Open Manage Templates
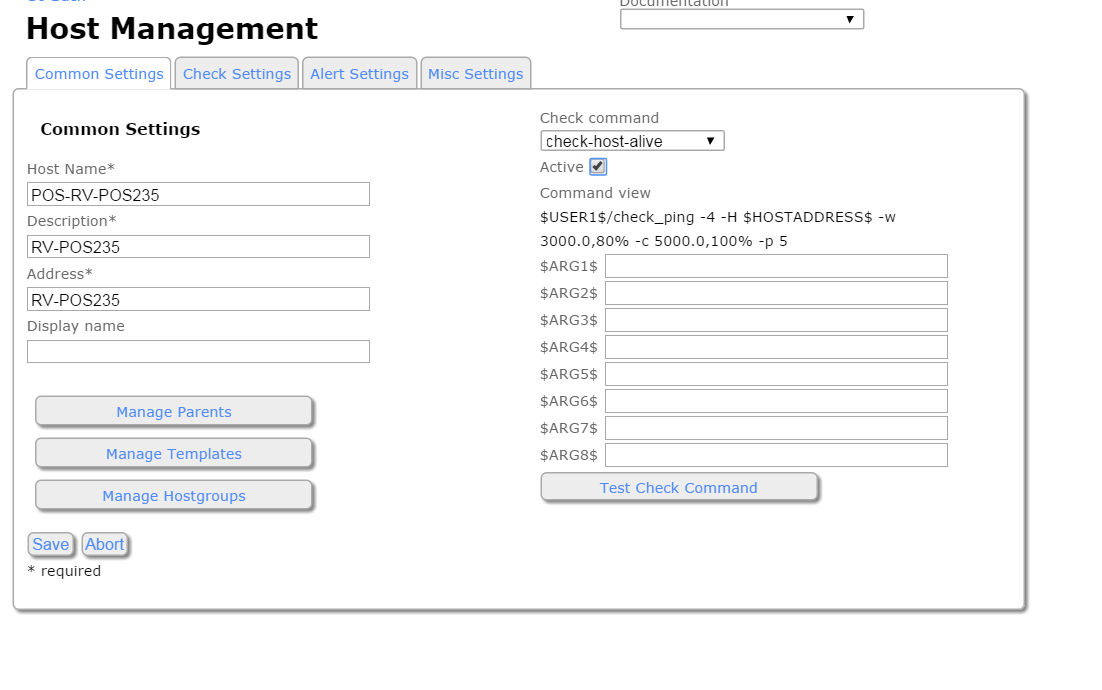This screenshot has width=1102, height=690. 174,454
